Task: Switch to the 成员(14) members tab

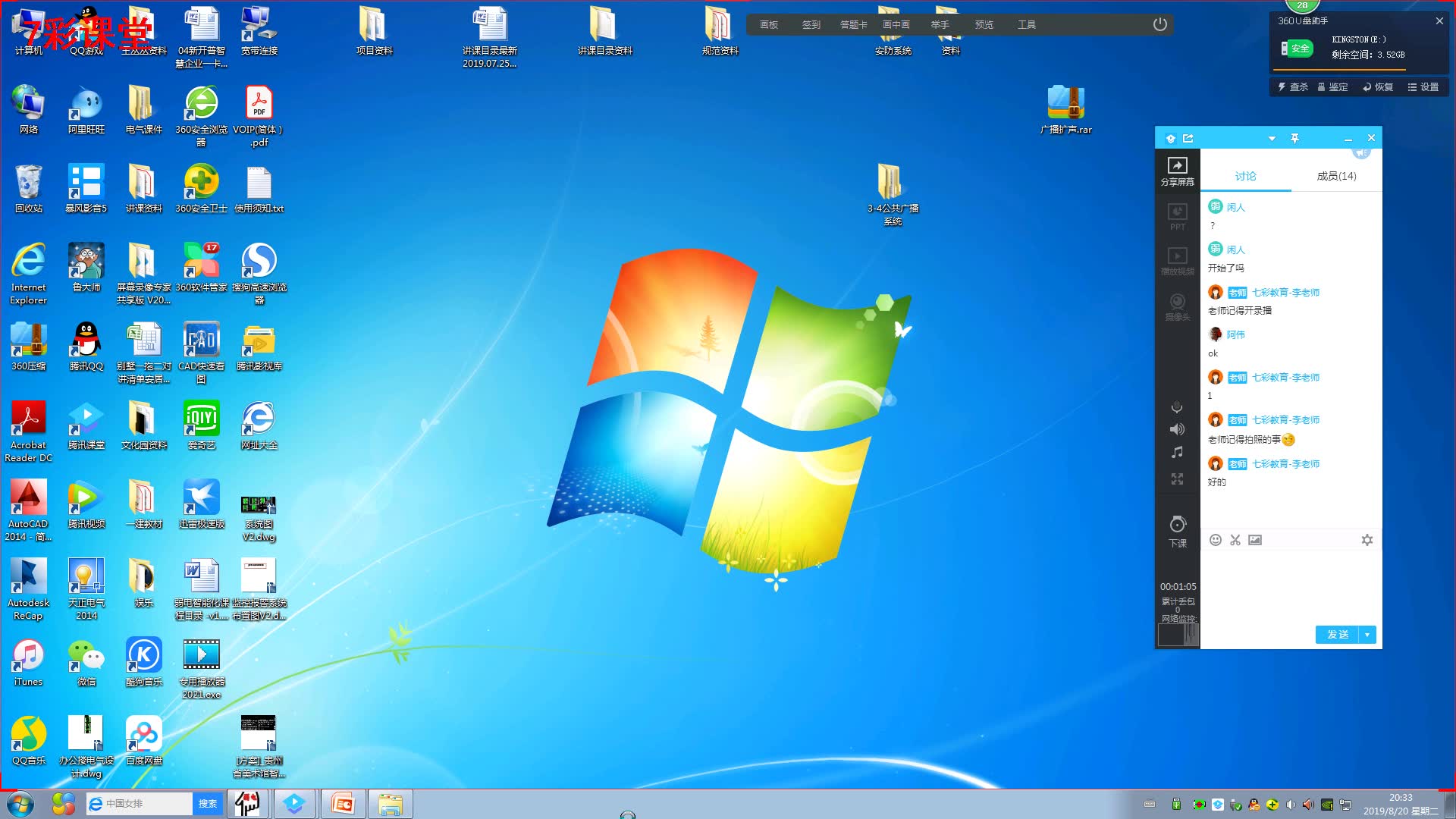Action: [1336, 176]
